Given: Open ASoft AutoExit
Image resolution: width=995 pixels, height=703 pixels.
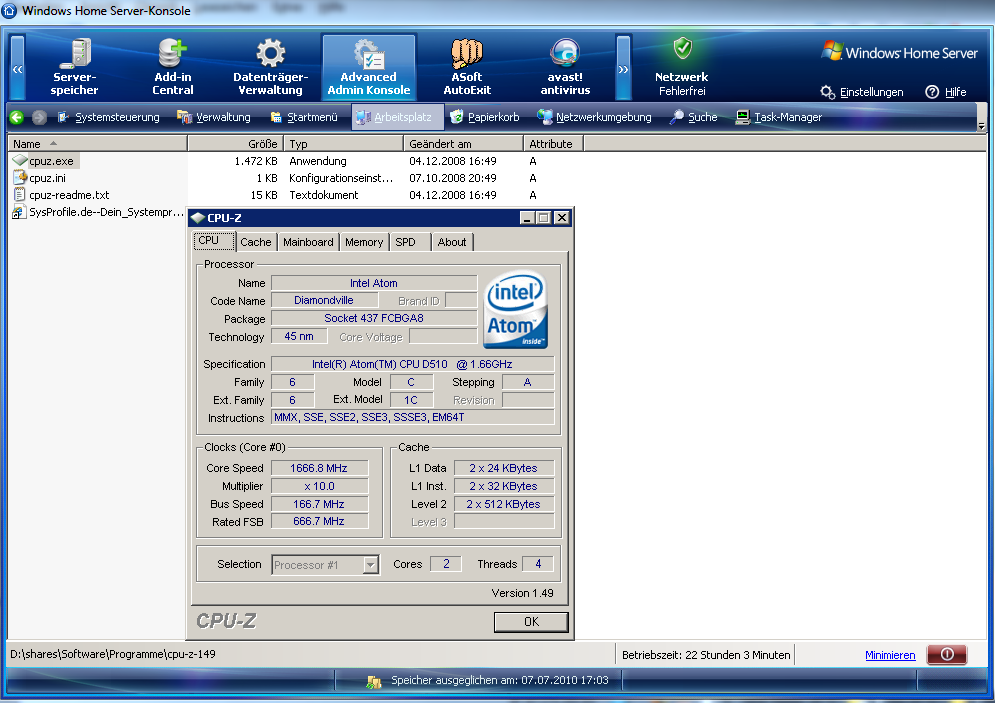Looking at the screenshot, I should (466, 65).
